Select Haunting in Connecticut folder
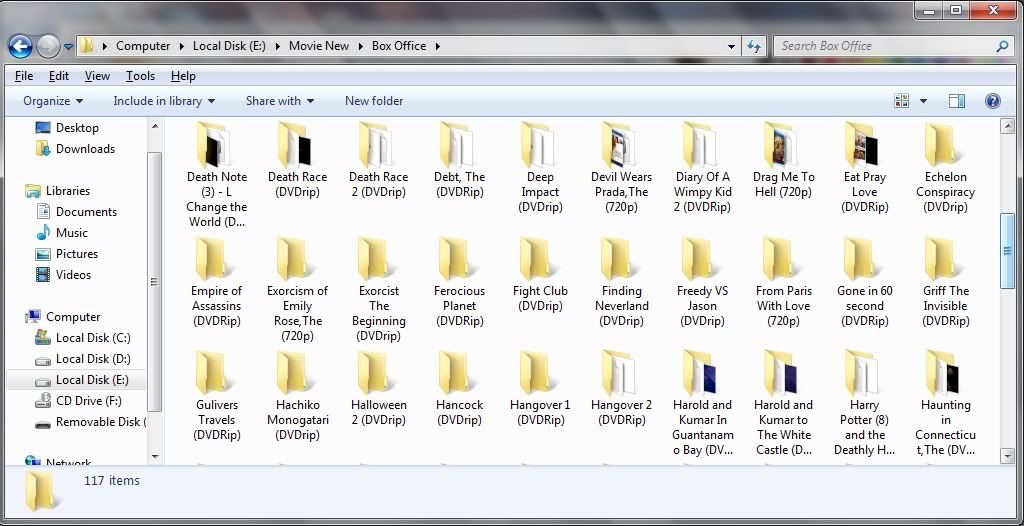This screenshot has width=1024, height=526. click(946, 403)
